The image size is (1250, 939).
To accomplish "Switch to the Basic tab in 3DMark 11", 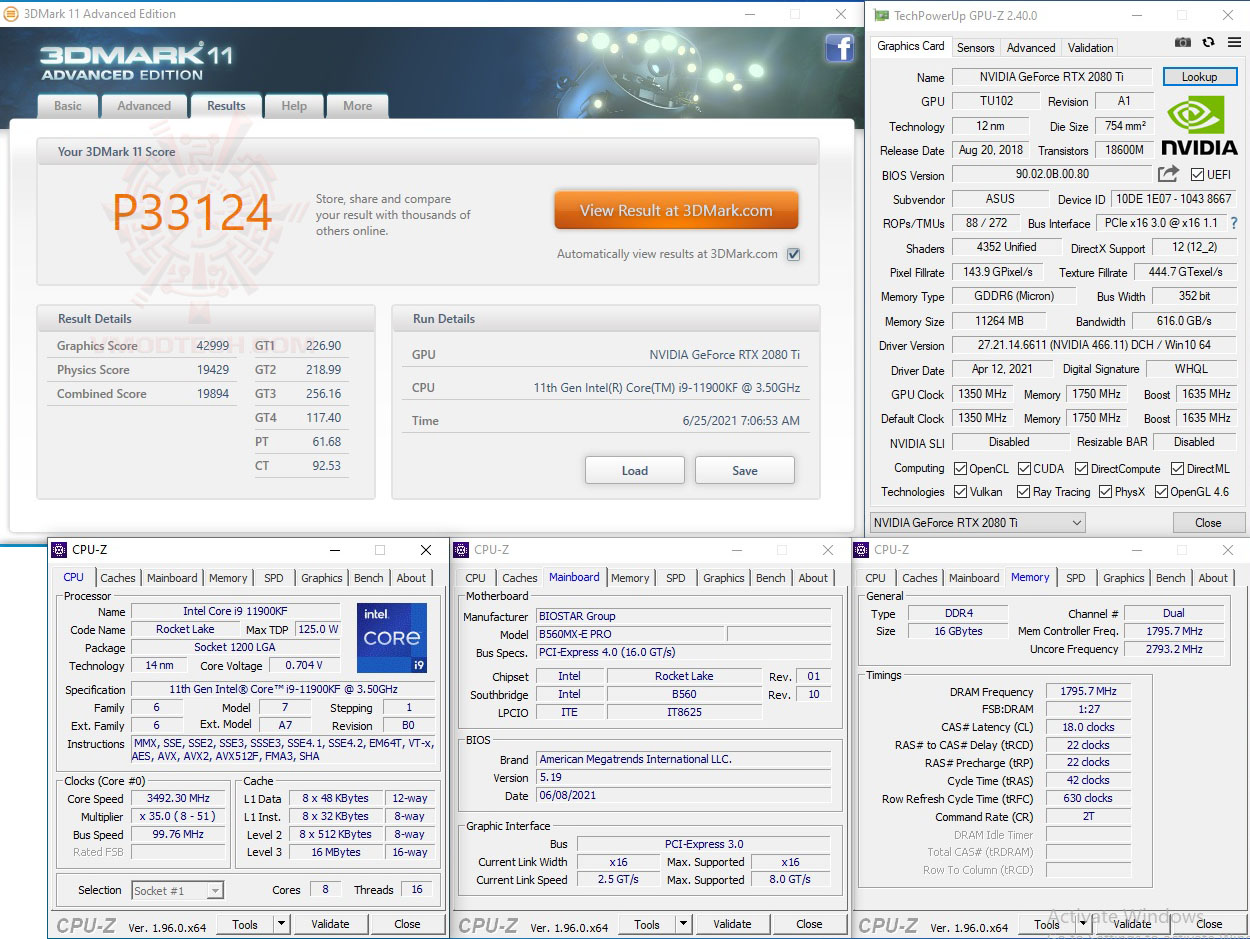I will [x=68, y=106].
